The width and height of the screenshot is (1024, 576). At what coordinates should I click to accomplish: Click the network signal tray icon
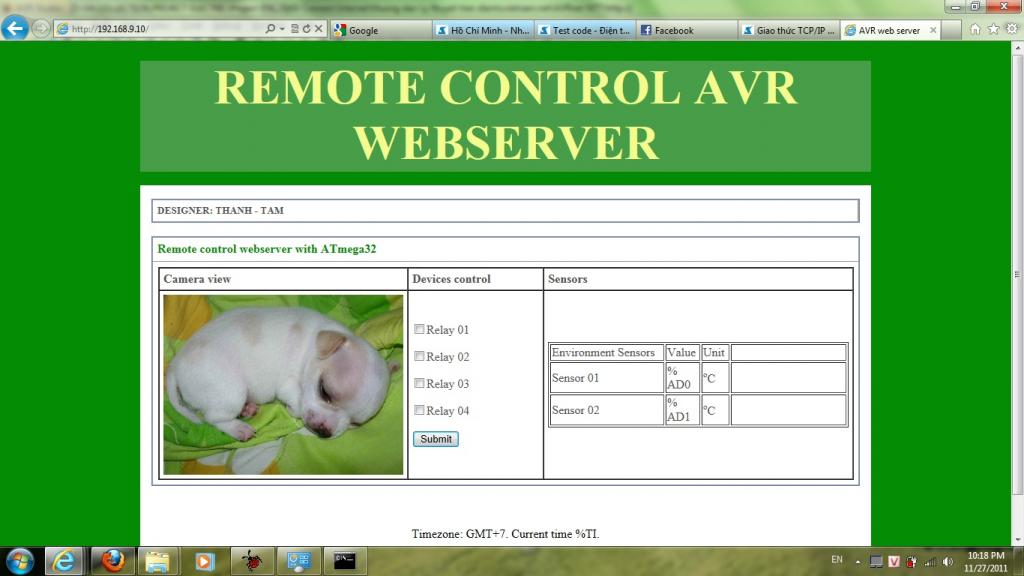coord(930,562)
